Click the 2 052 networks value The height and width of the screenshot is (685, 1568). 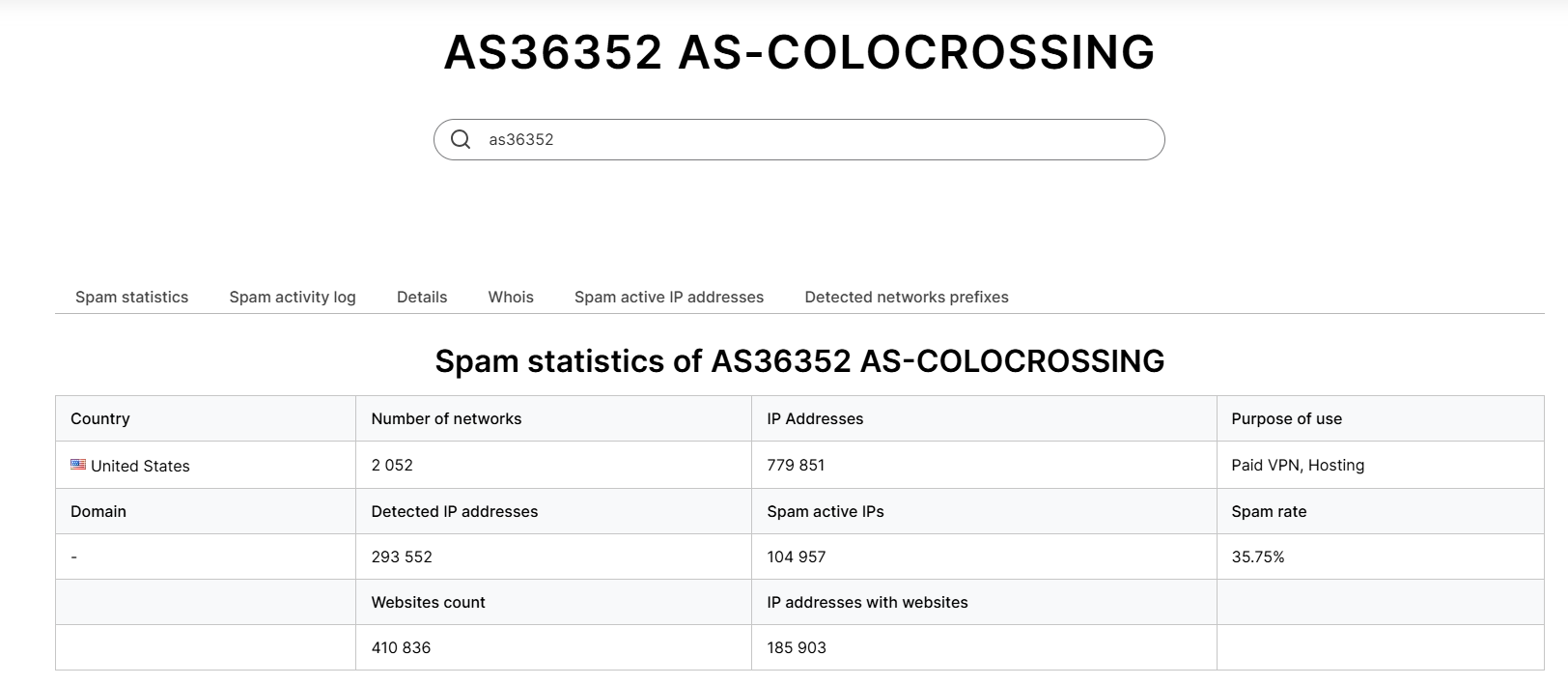point(392,465)
